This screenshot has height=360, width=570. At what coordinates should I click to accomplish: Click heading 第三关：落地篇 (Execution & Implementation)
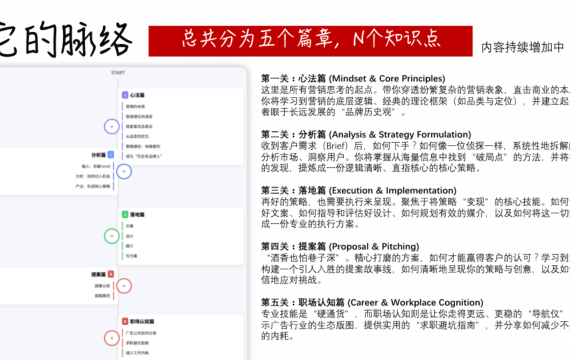click(359, 191)
